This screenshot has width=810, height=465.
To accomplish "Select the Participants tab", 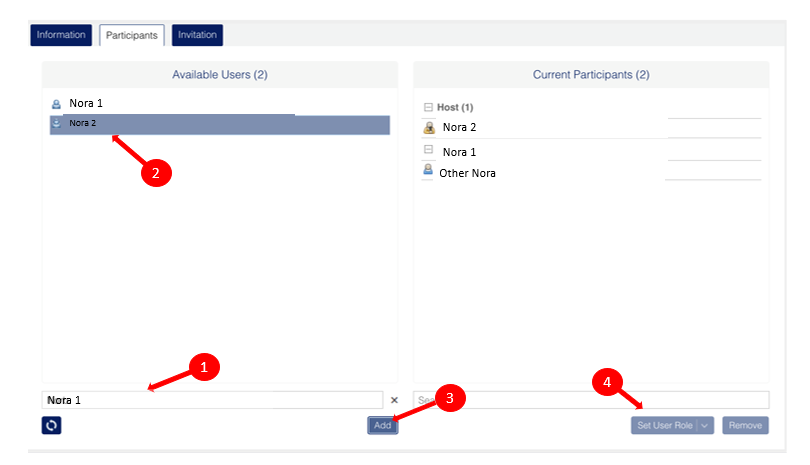I will point(132,35).
